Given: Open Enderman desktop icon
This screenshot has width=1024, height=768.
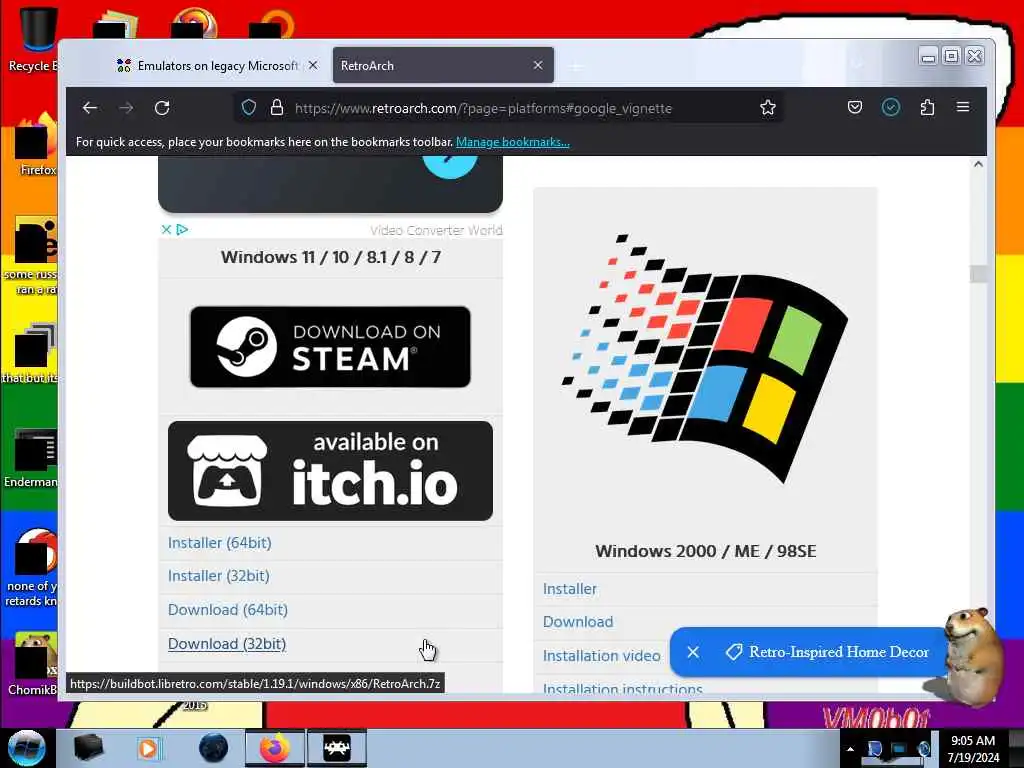Looking at the screenshot, I should point(31,458).
